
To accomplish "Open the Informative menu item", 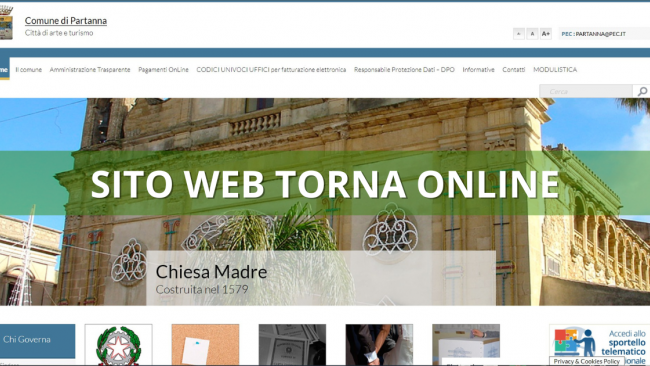I will point(478,70).
